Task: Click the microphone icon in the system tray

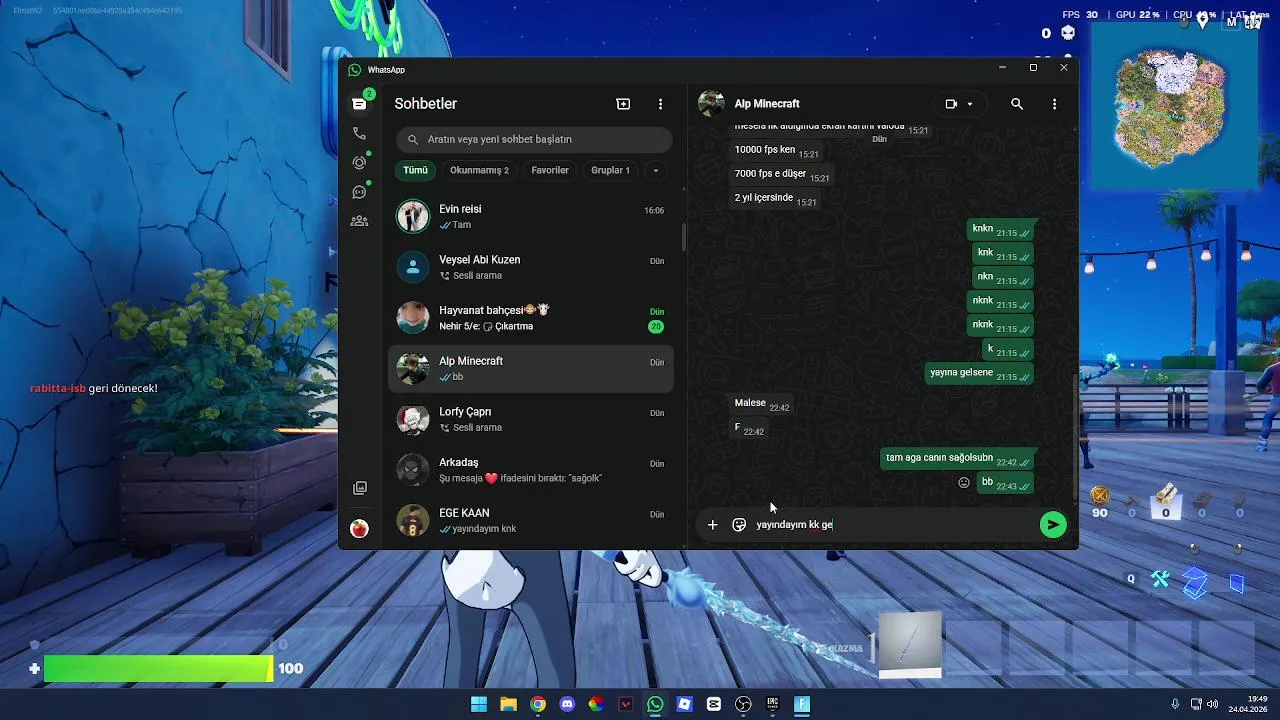Action: pos(1175,704)
